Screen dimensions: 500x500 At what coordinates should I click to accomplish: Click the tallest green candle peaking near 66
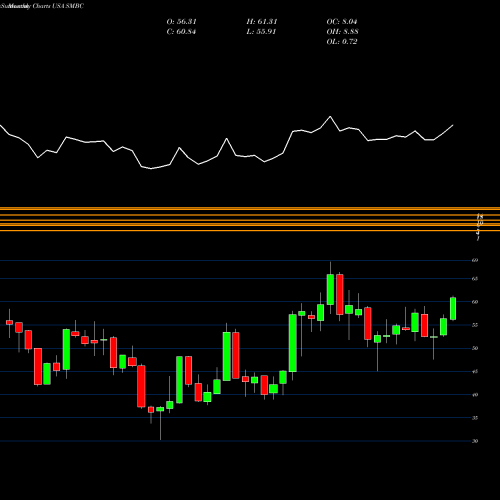point(330,289)
